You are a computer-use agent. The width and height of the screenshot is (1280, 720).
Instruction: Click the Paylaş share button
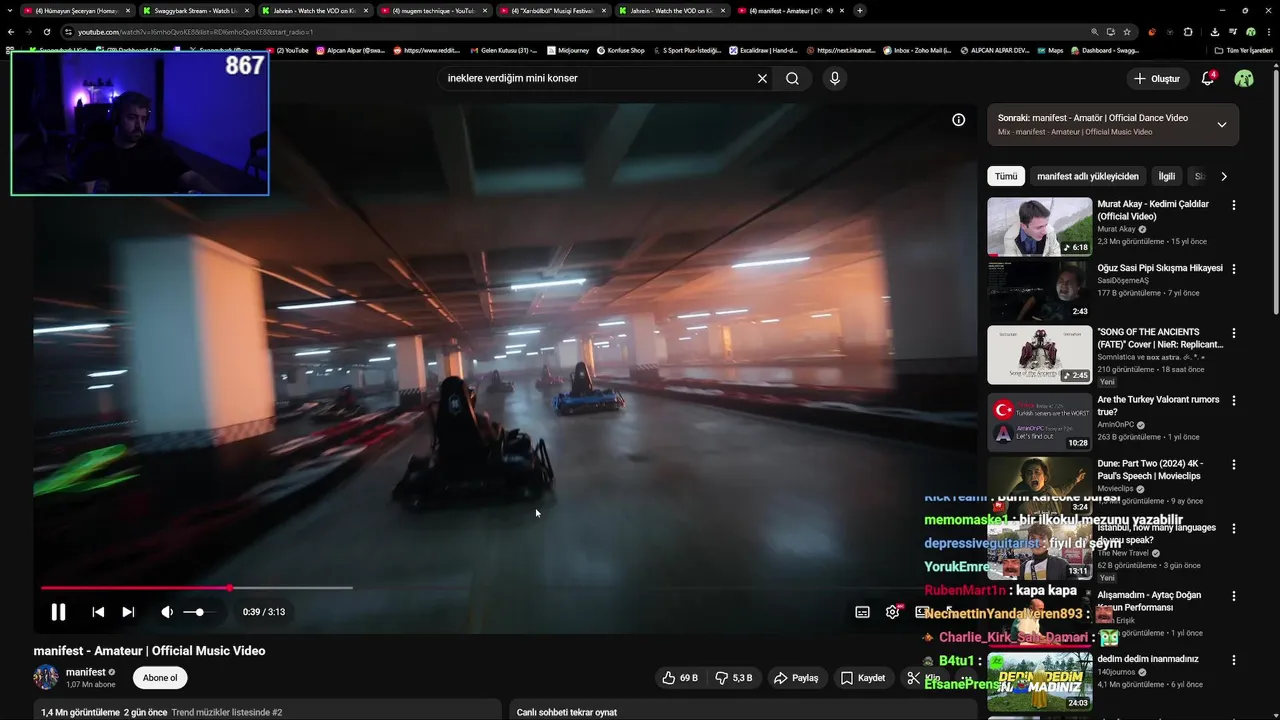pyautogui.click(x=797, y=678)
